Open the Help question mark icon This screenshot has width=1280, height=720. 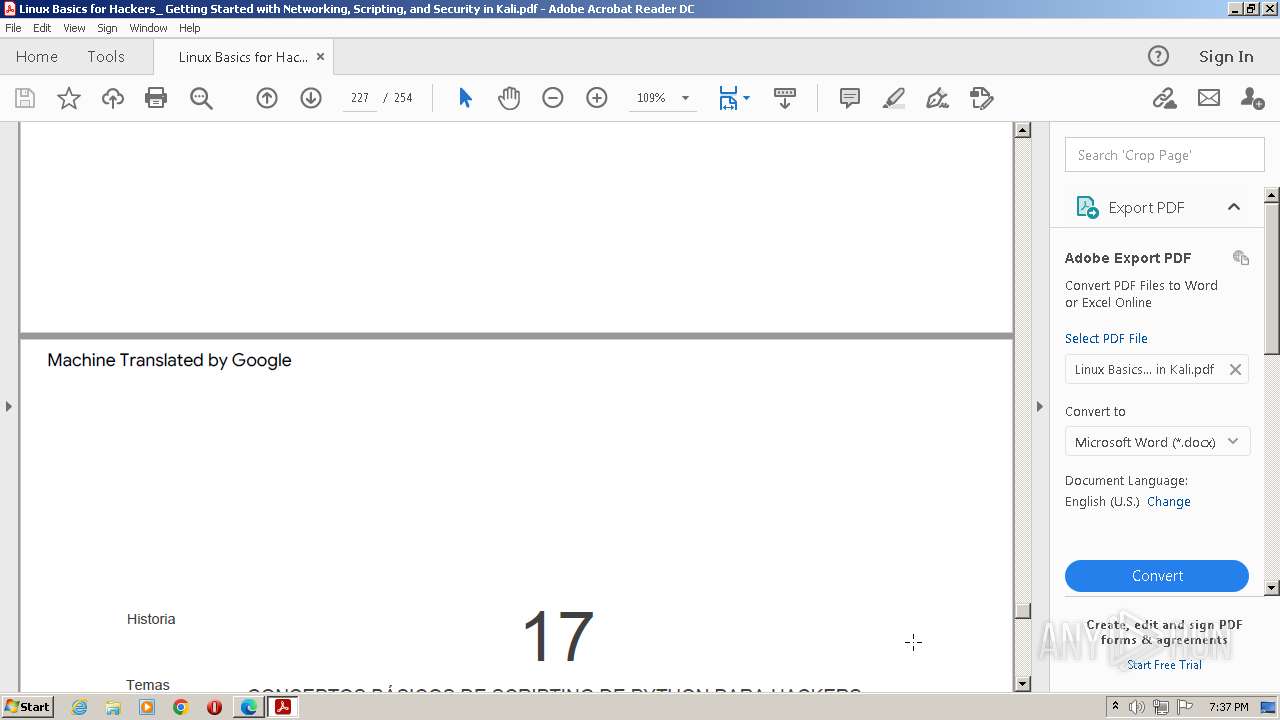[1158, 56]
